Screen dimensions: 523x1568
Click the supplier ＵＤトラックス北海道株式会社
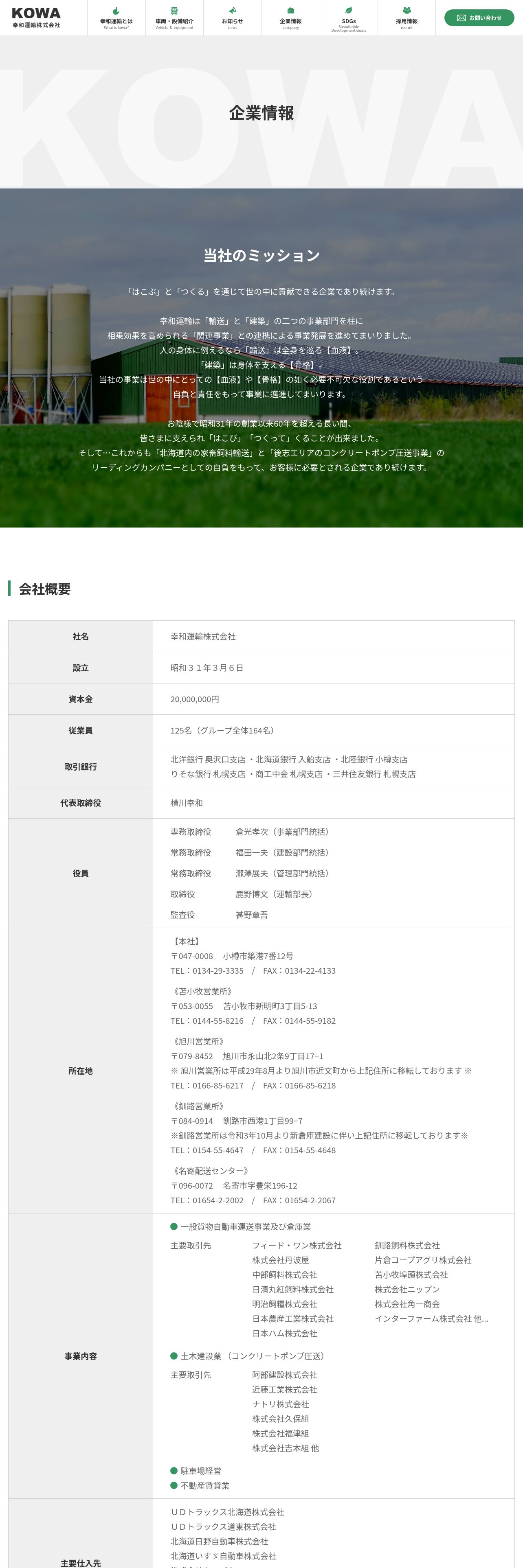coord(227,1512)
